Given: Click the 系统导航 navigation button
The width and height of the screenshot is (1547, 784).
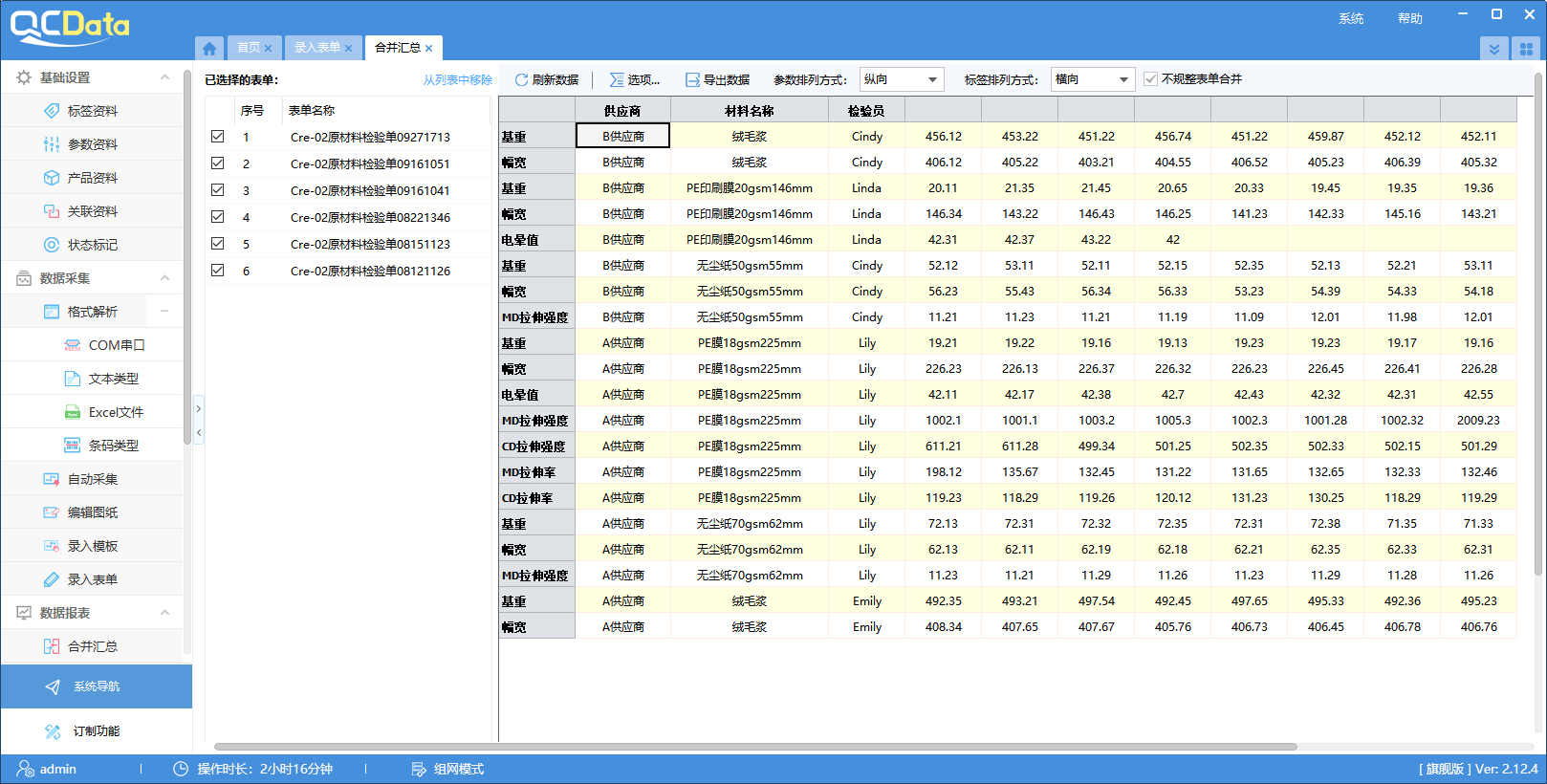Looking at the screenshot, I should tap(96, 686).
